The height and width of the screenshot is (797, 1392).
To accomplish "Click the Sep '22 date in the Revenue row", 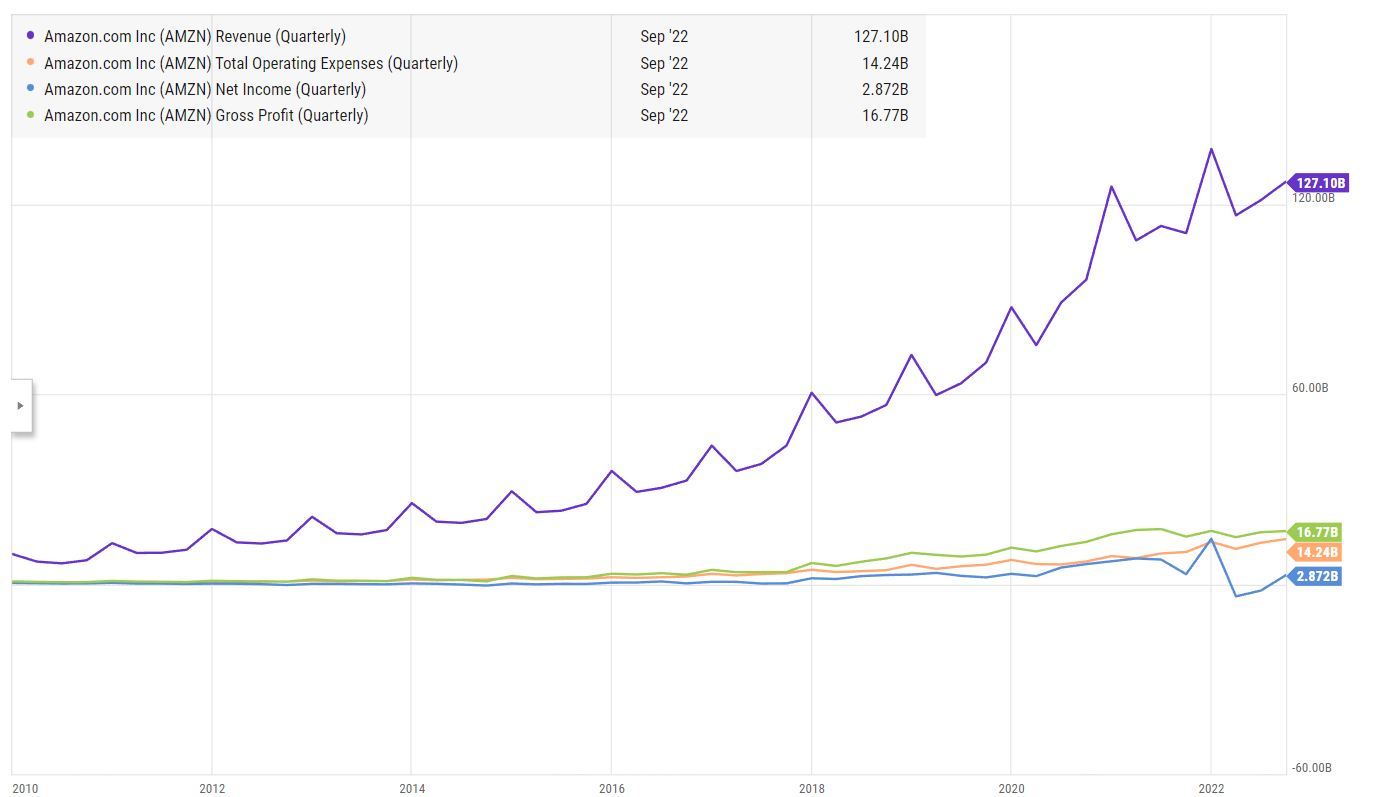I will pos(664,37).
